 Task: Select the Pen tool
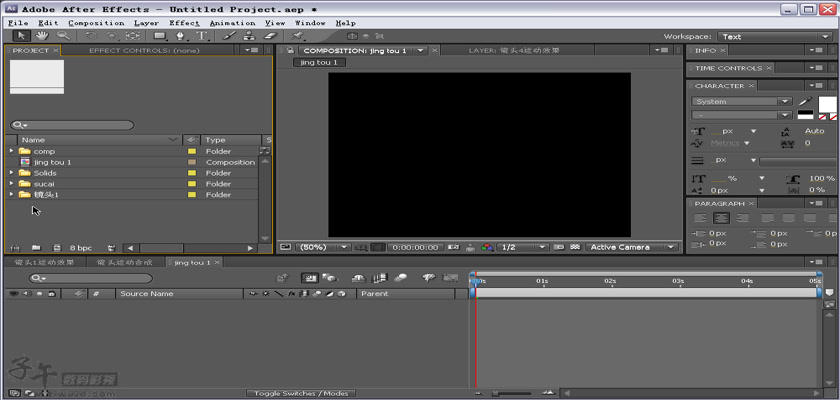coord(181,36)
